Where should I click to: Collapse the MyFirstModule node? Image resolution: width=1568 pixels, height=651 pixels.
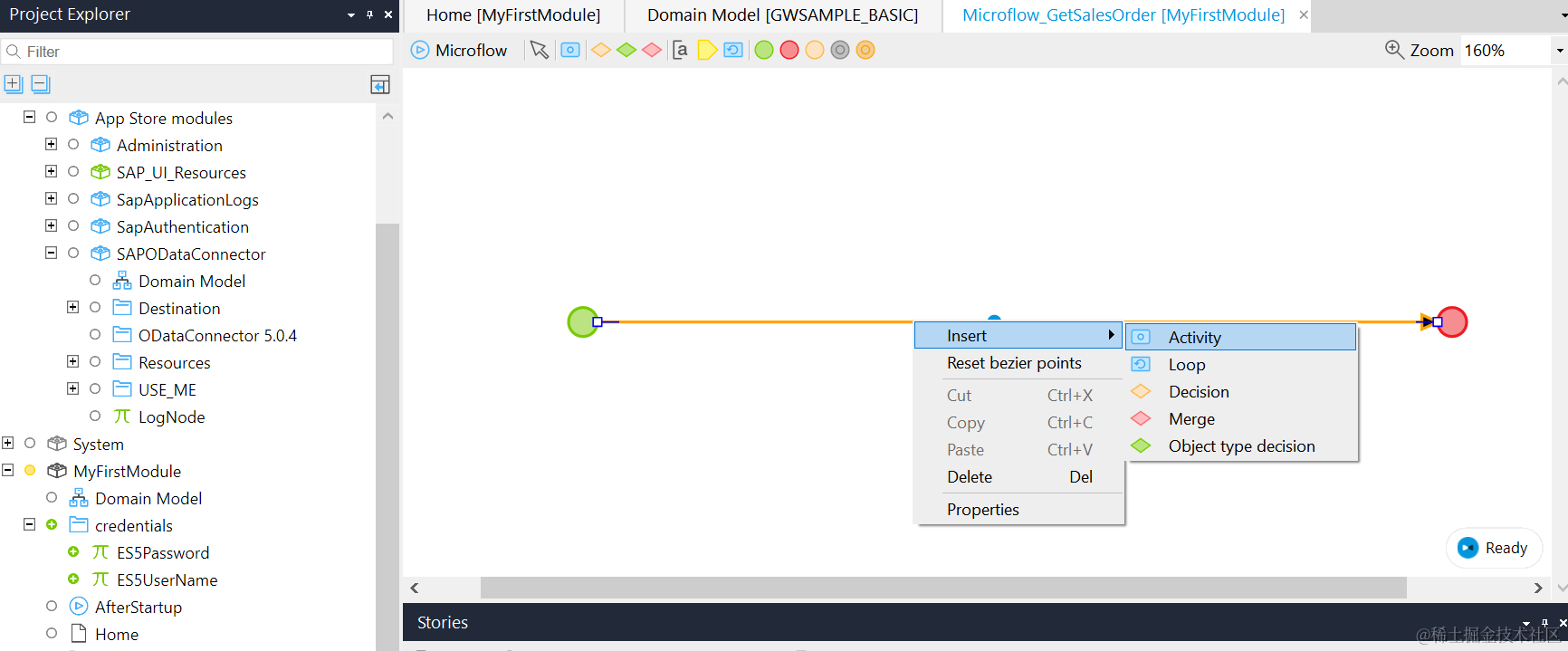(7, 470)
